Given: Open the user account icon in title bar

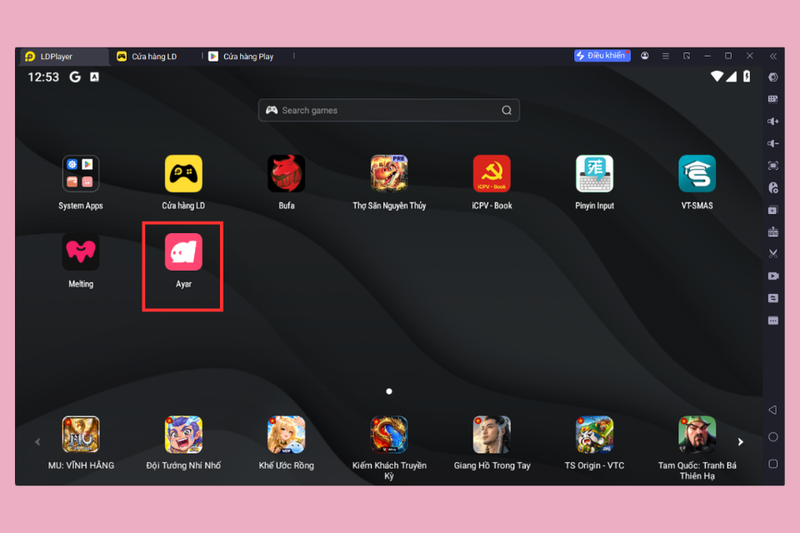Looking at the screenshot, I should (645, 56).
